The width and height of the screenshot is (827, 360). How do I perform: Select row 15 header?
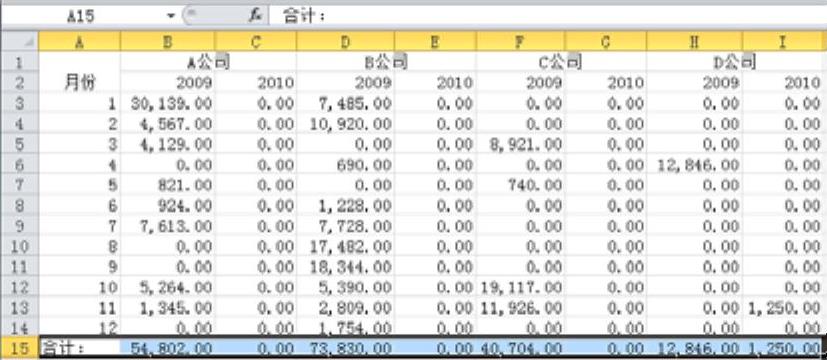coord(20,348)
